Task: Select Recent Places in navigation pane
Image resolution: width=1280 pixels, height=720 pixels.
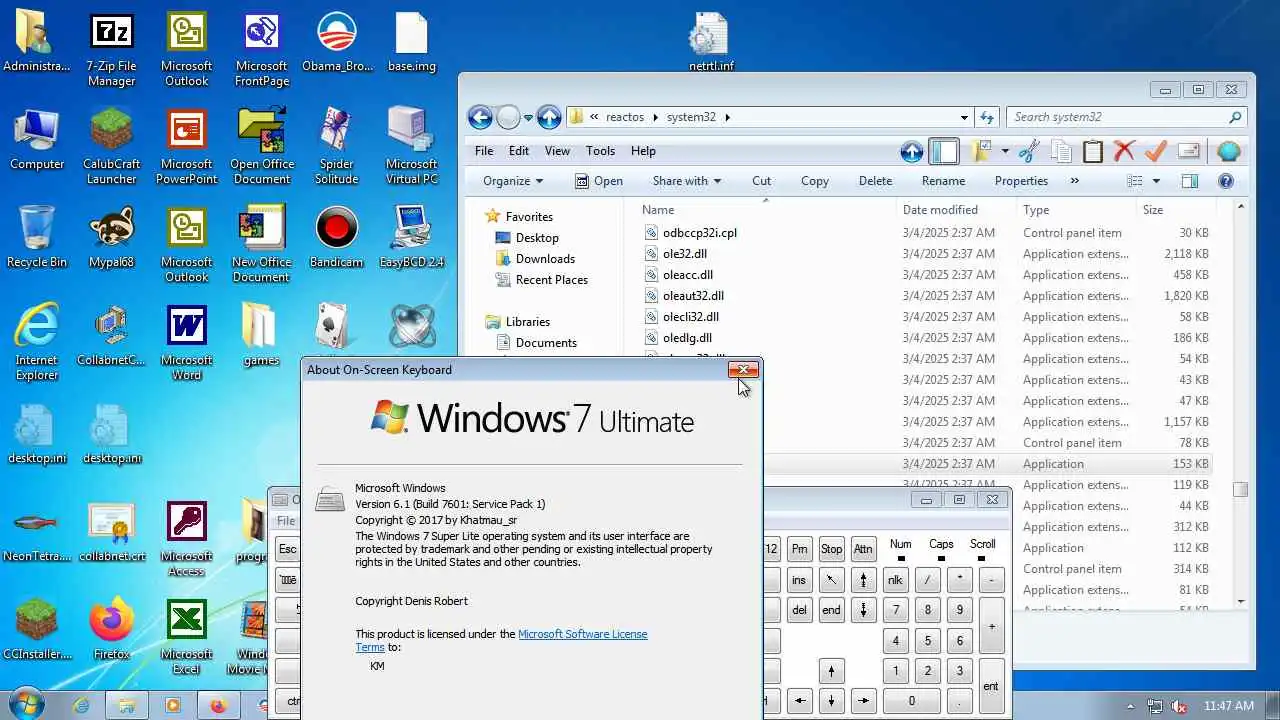Action: click(x=551, y=280)
